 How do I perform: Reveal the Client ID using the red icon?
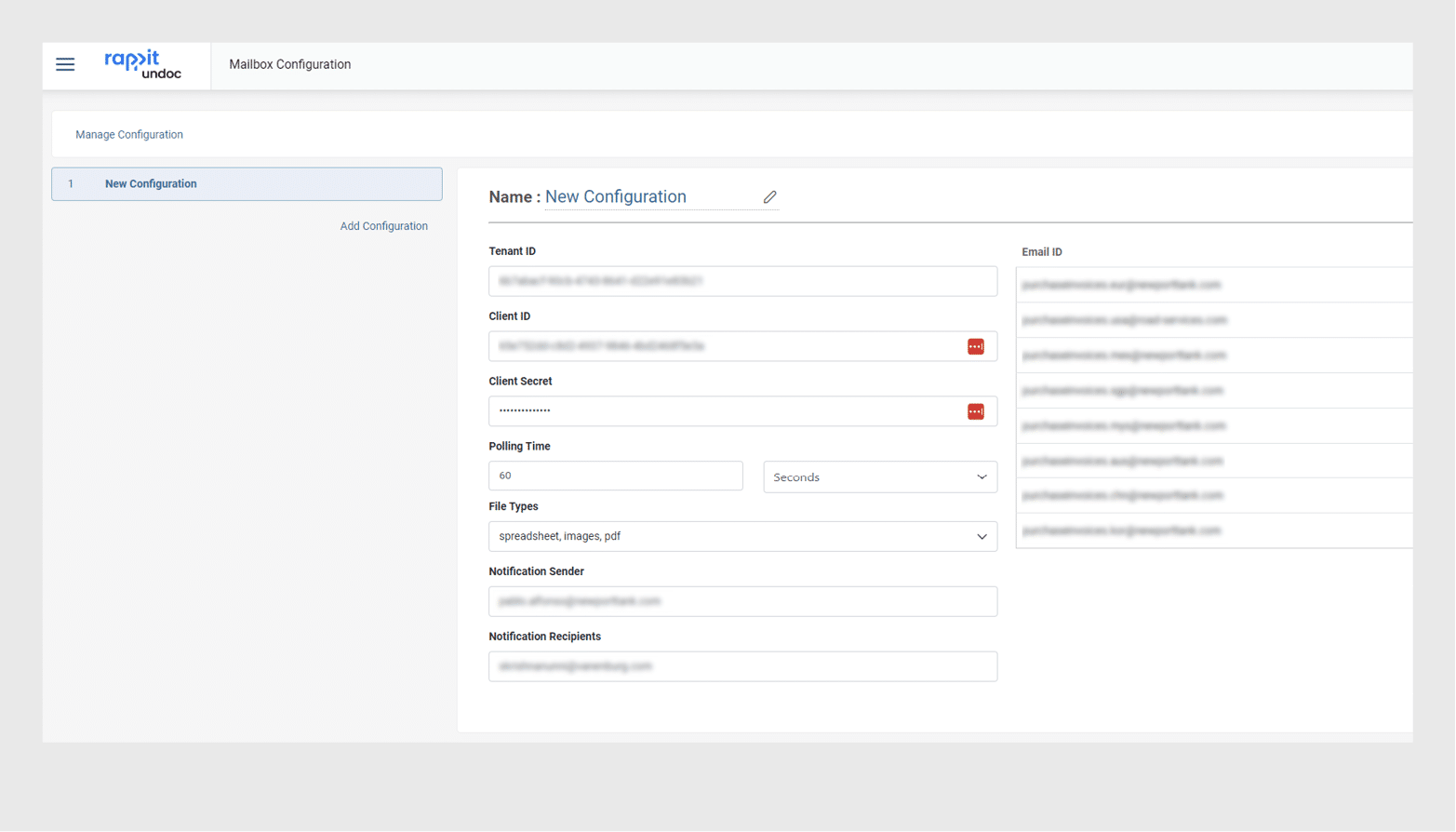point(975,345)
